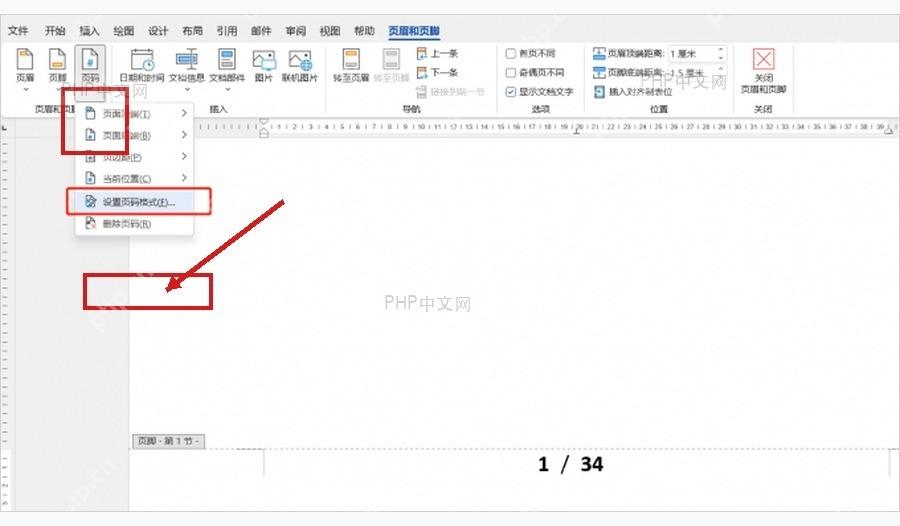Jump to 上一条 previous section
The height and width of the screenshot is (526, 900).
coord(437,54)
